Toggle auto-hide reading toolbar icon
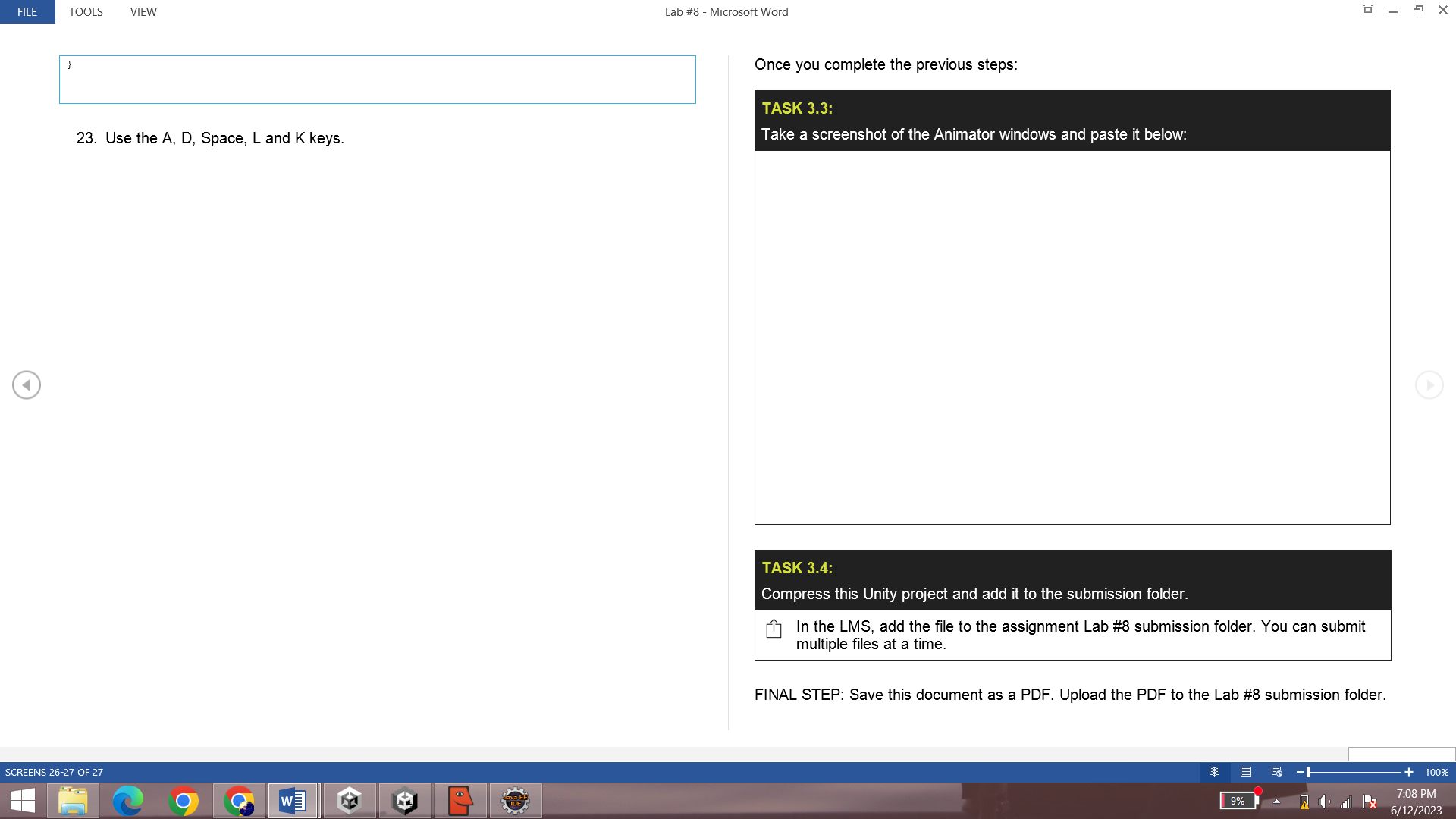Image resolution: width=1456 pixels, height=819 pixels. 1368,10
